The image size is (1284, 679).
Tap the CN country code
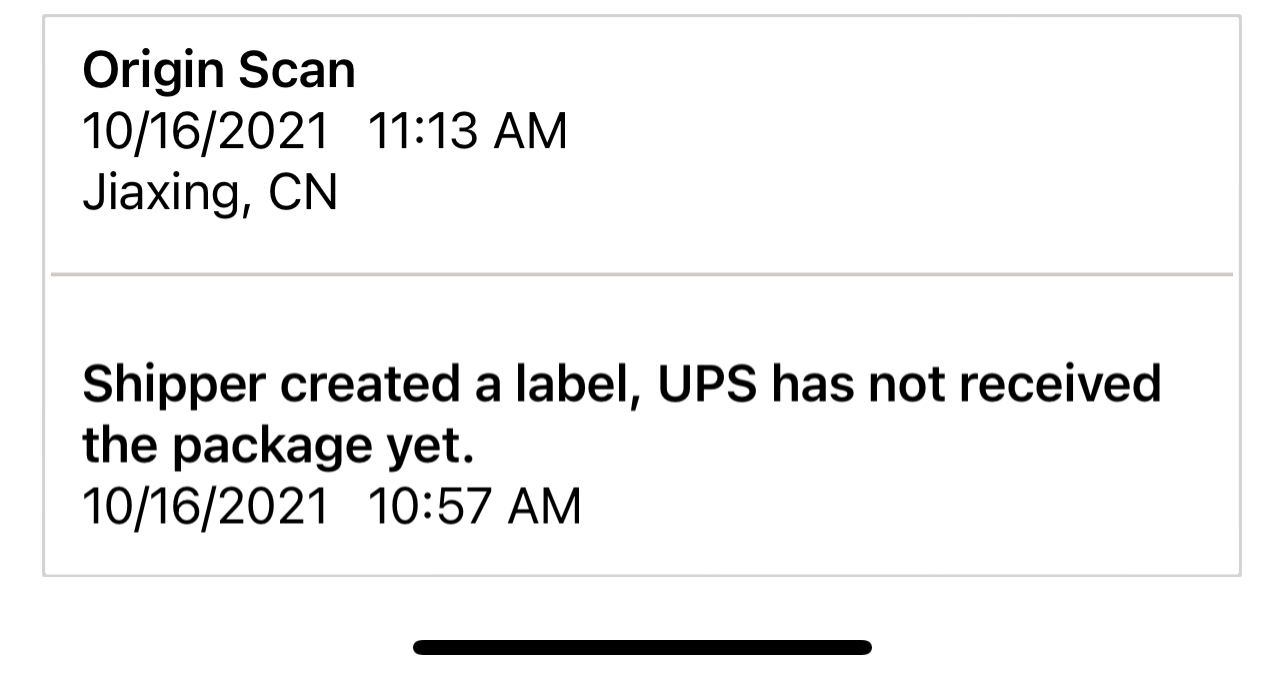(x=303, y=193)
